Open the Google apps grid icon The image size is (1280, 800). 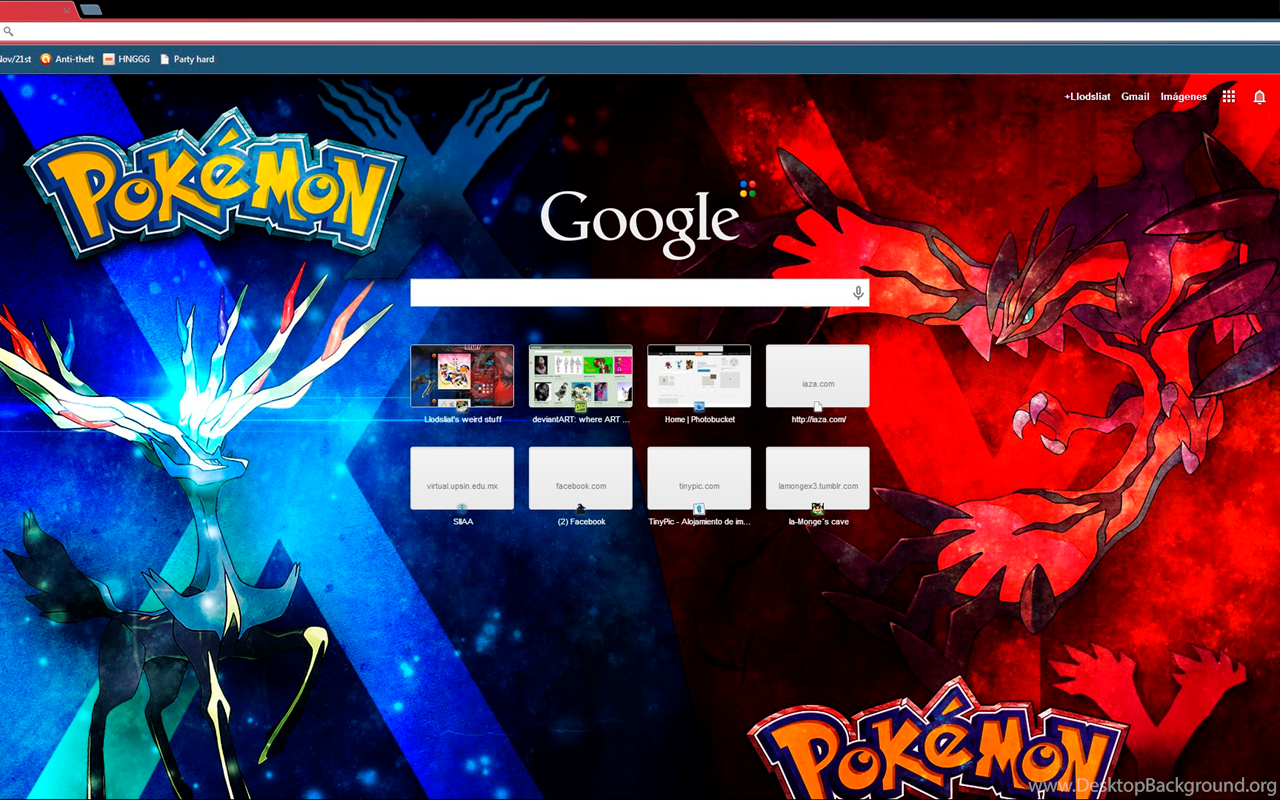tap(1229, 97)
